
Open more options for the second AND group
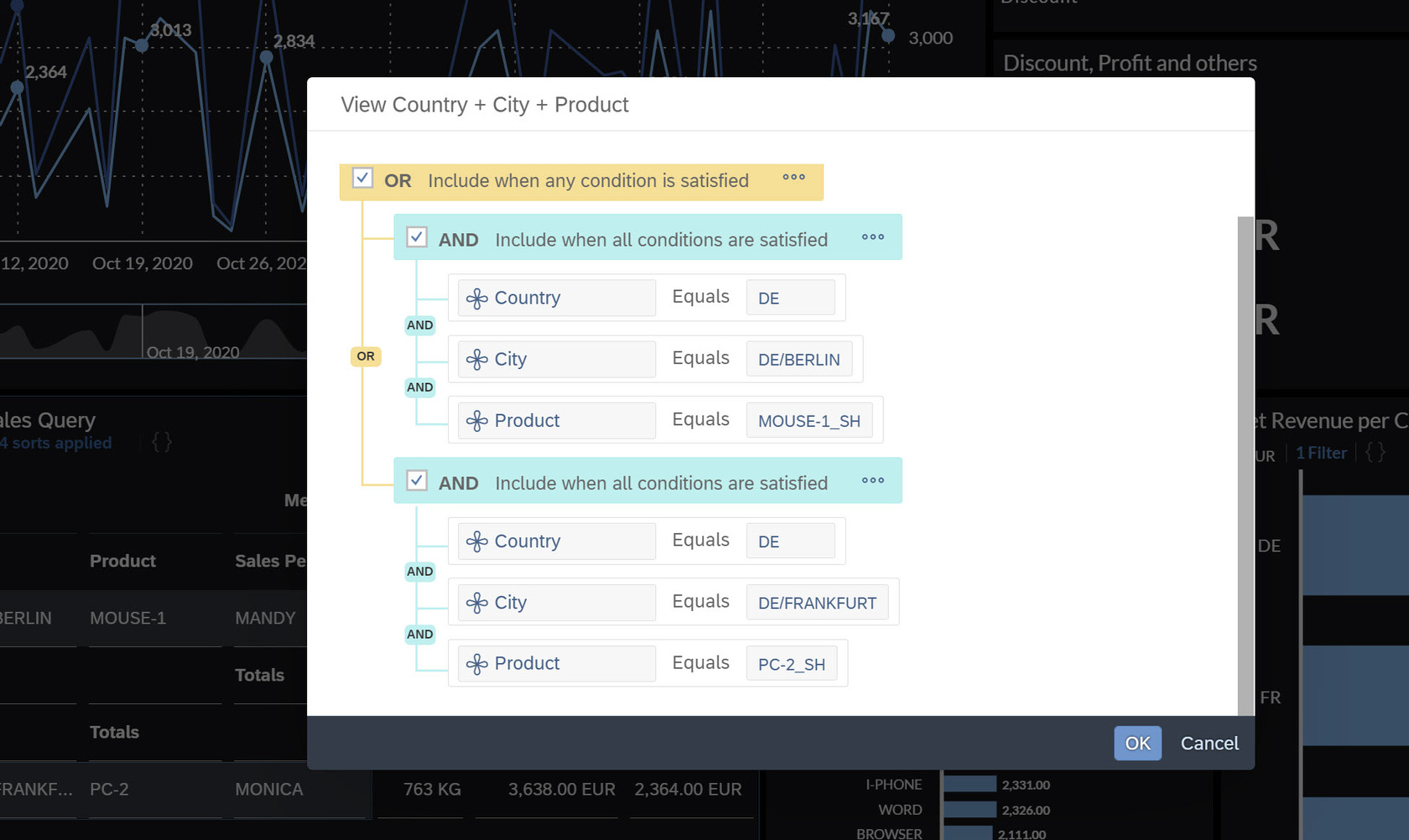pos(873,480)
